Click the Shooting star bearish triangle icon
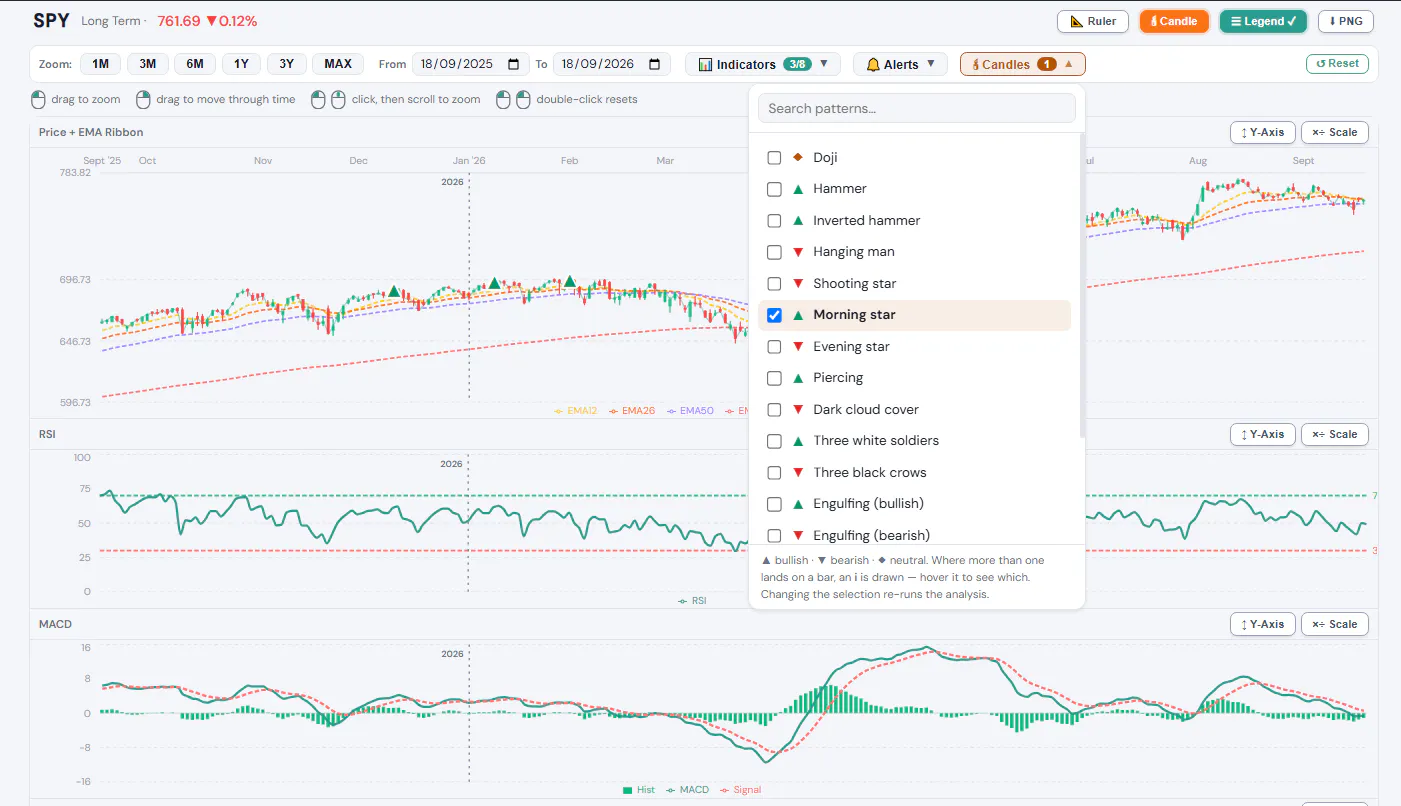Screen dimensions: 1401x806 798,284
